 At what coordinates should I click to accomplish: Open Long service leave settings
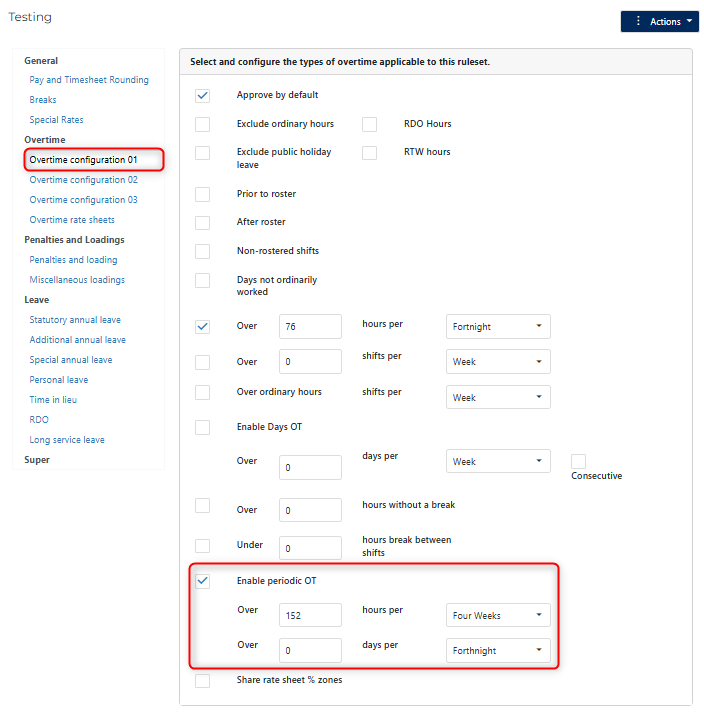67,440
